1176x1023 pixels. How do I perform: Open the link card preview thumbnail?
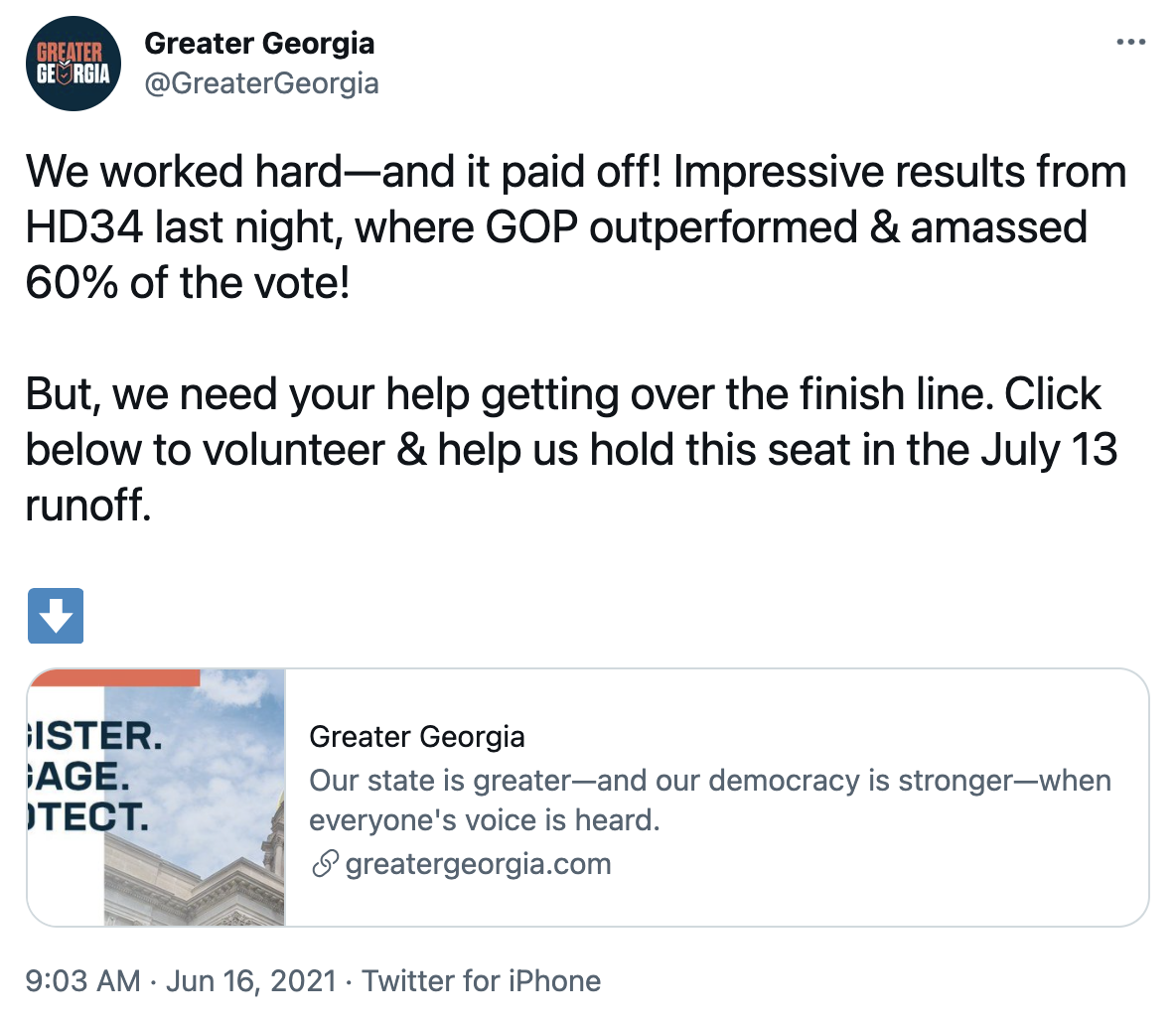pyautogui.click(x=157, y=798)
